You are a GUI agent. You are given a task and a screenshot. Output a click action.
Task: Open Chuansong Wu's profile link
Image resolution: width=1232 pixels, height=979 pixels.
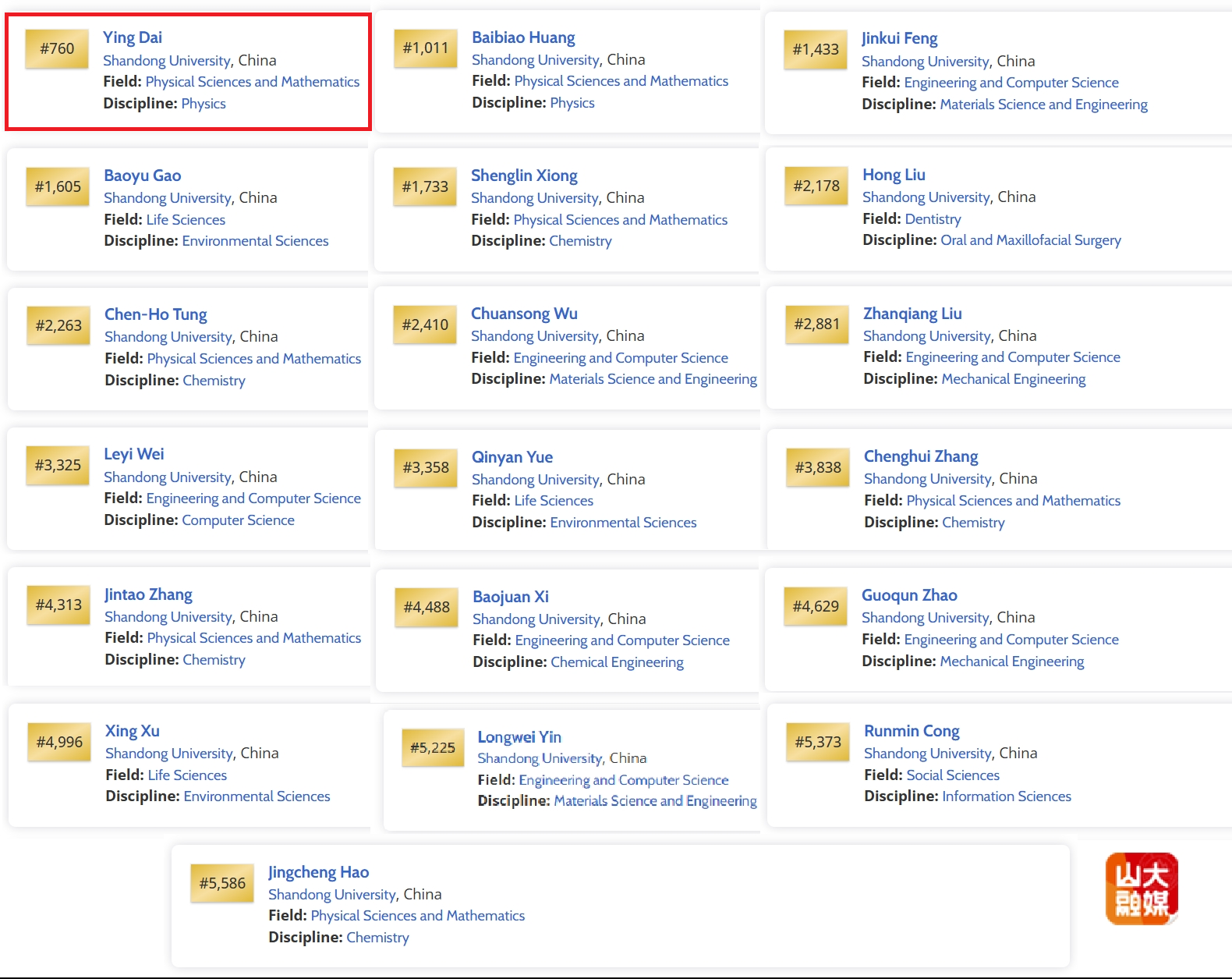(524, 314)
